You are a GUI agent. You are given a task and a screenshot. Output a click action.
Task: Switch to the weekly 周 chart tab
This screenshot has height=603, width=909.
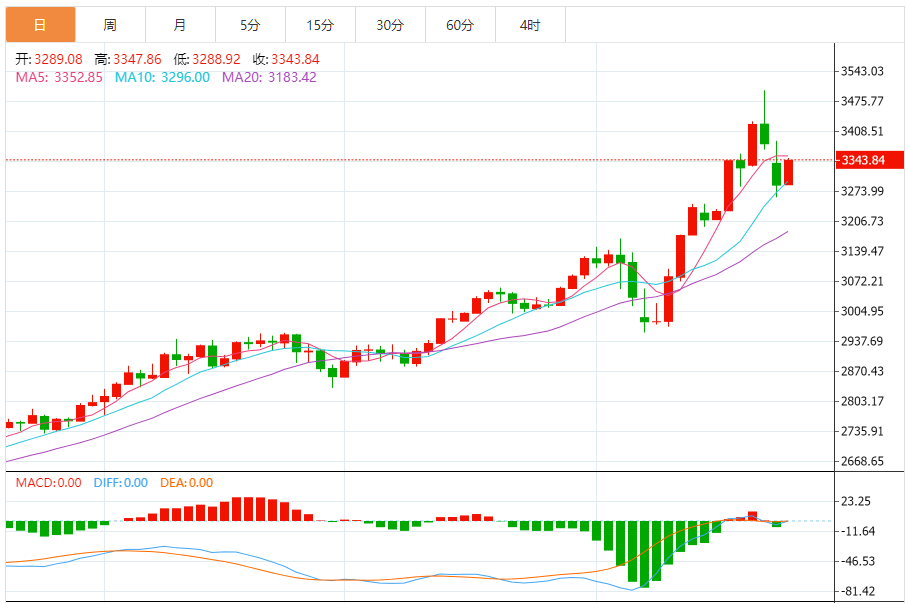click(x=111, y=25)
